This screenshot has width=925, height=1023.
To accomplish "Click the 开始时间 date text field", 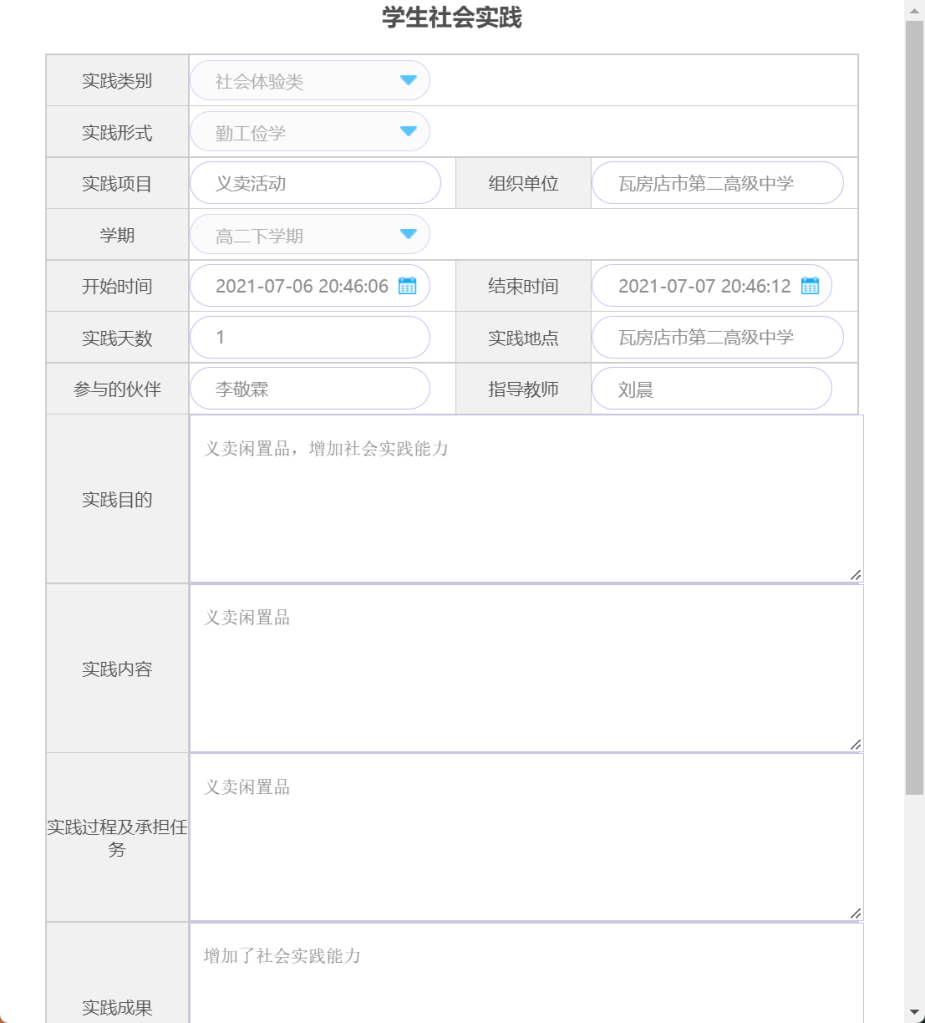I will click(x=300, y=286).
